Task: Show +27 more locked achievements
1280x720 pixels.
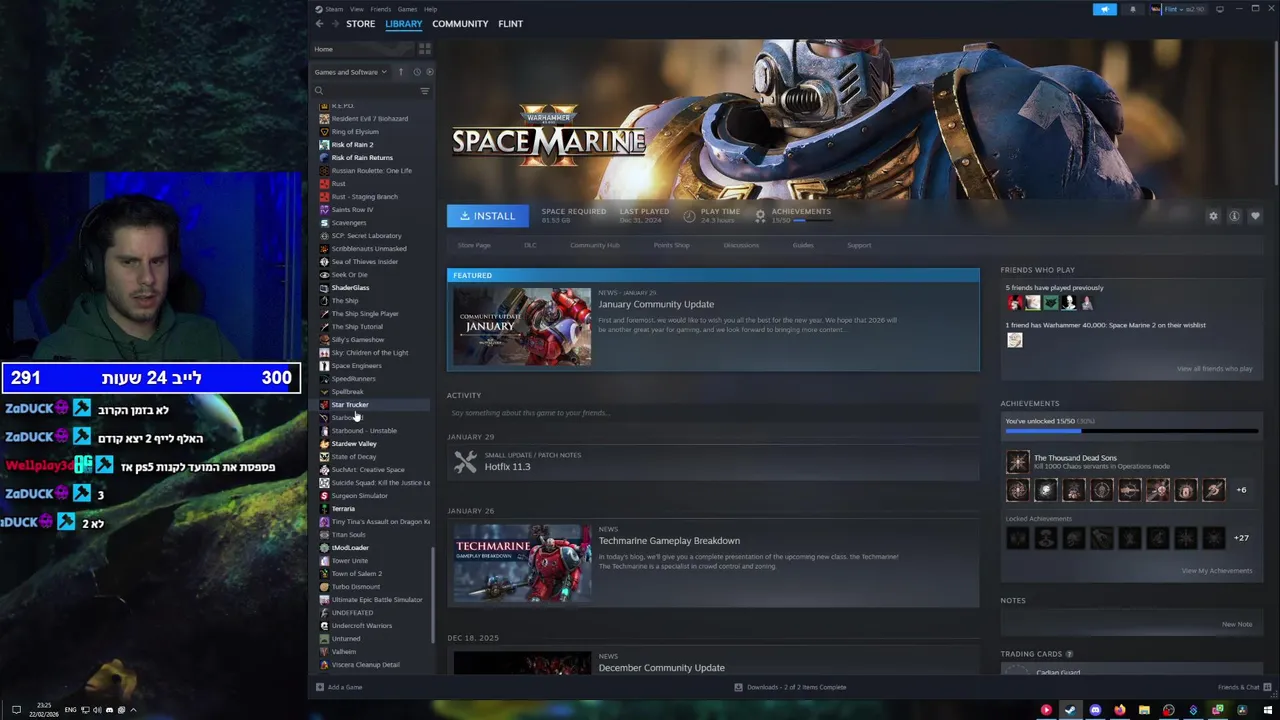Action: (x=1241, y=538)
